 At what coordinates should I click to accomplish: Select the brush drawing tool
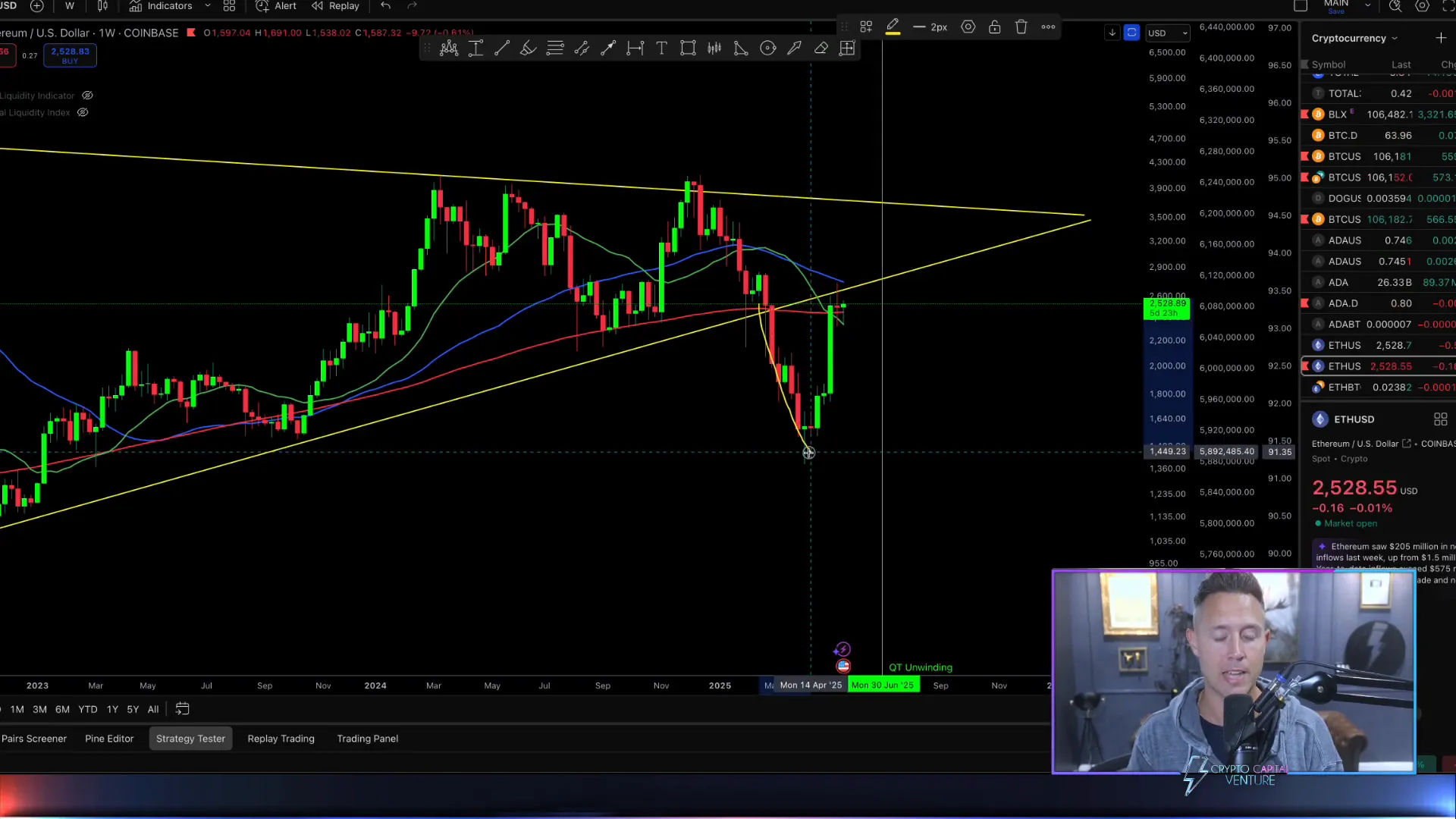(529, 49)
